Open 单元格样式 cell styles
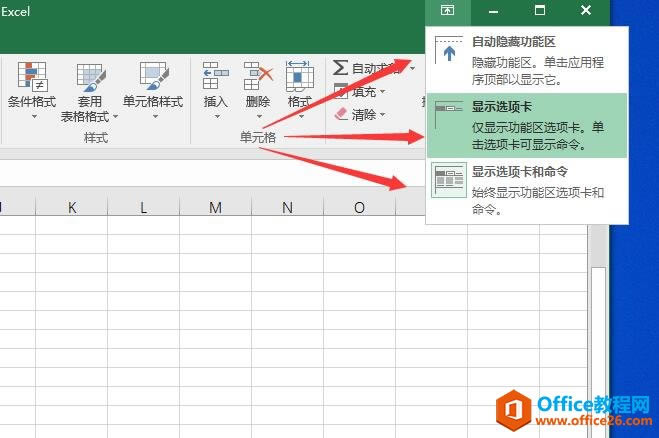Image resolution: width=659 pixels, height=438 pixels. click(153, 90)
